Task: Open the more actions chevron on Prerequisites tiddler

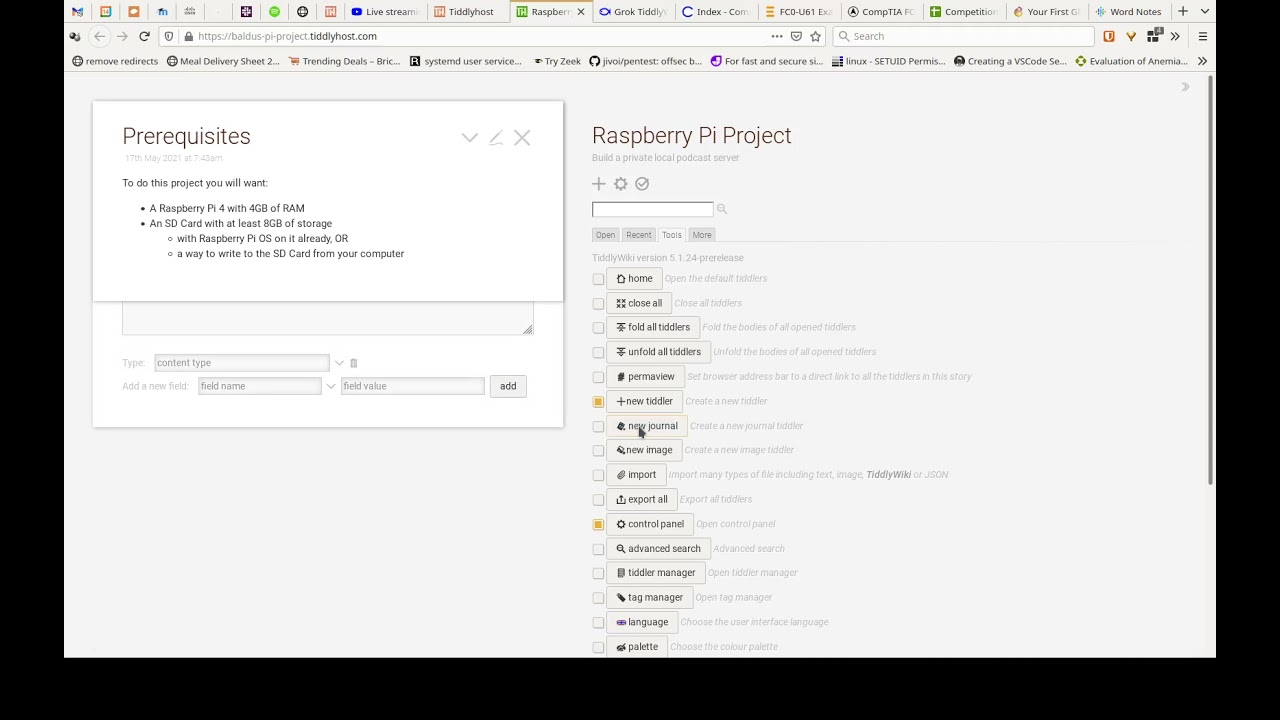Action: 469,138
